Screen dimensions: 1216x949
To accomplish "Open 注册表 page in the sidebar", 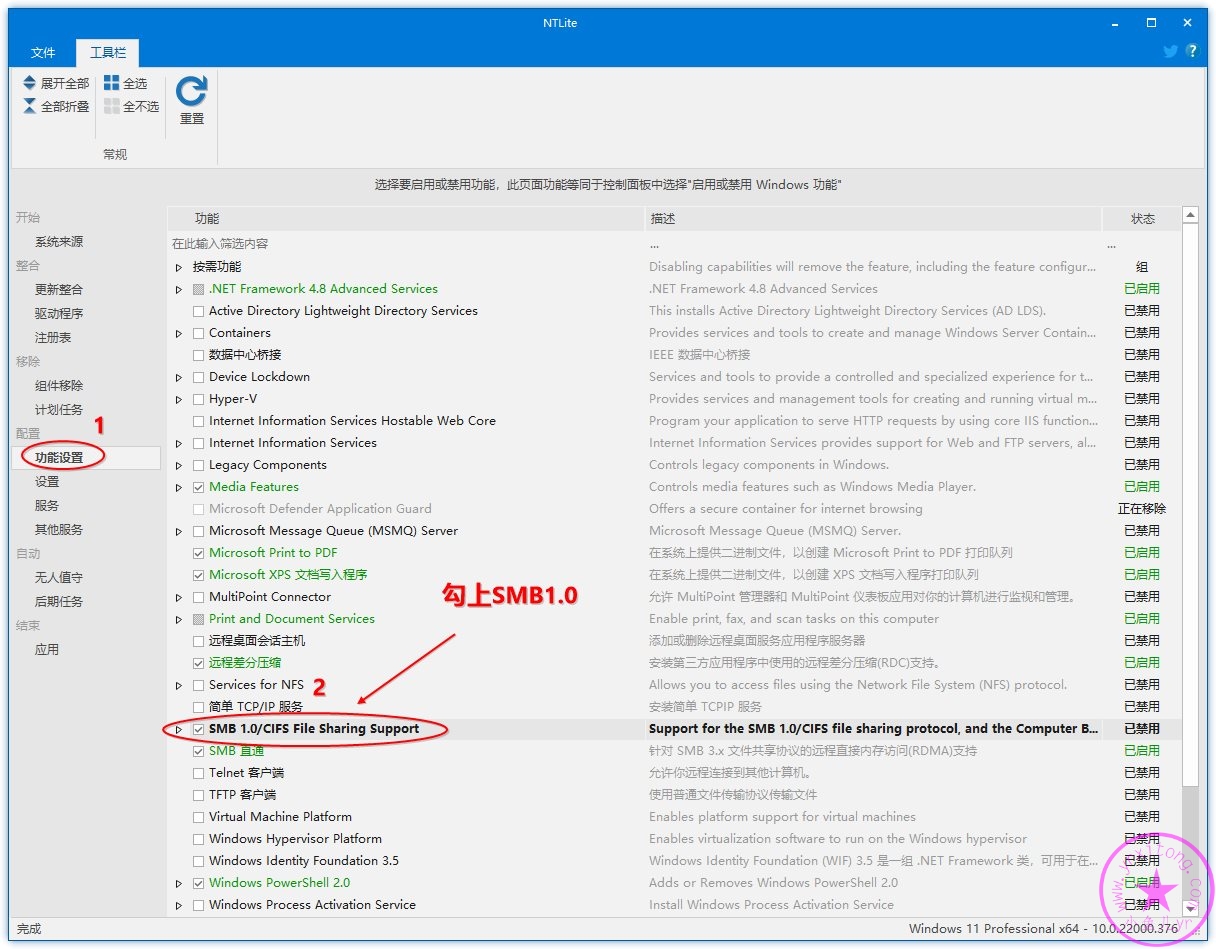I will [53, 338].
